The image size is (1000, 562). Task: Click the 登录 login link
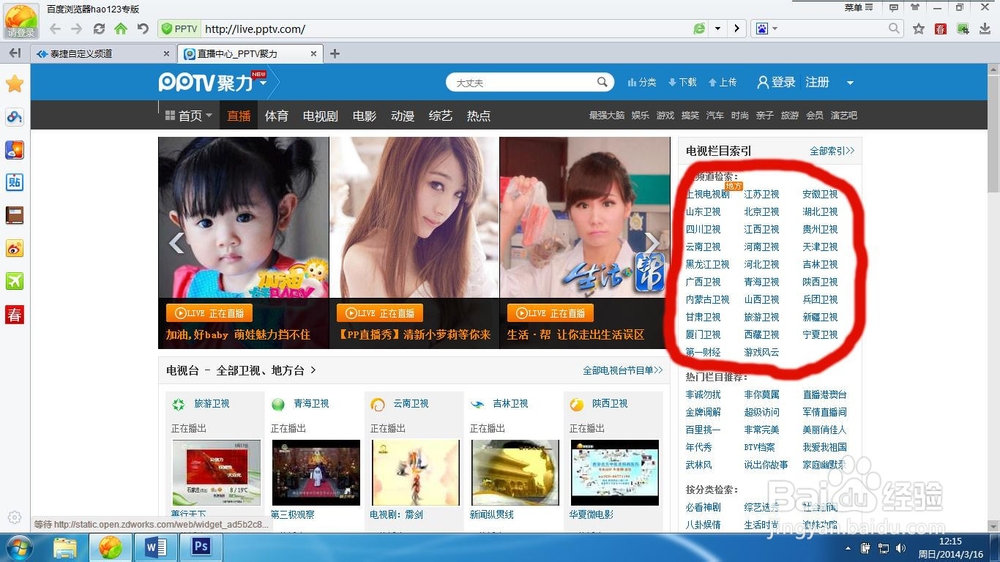(776, 82)
